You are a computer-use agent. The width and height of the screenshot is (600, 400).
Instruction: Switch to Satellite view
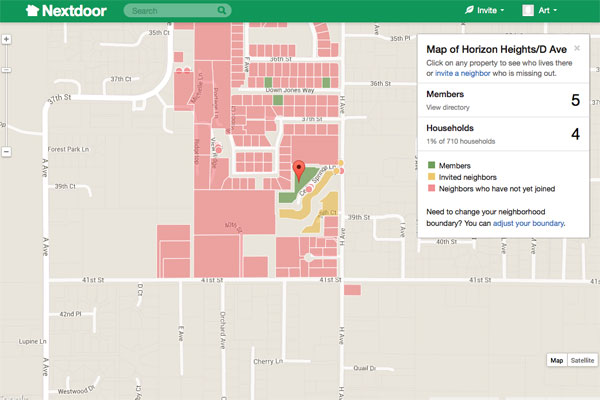click(x=582, y=360)
